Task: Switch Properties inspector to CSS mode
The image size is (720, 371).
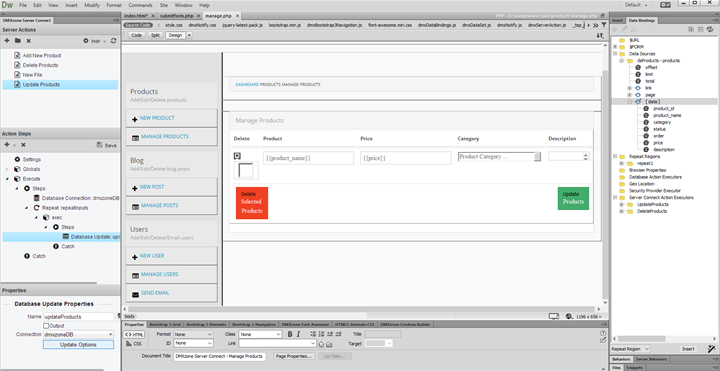Action: (x=134, y=343)
